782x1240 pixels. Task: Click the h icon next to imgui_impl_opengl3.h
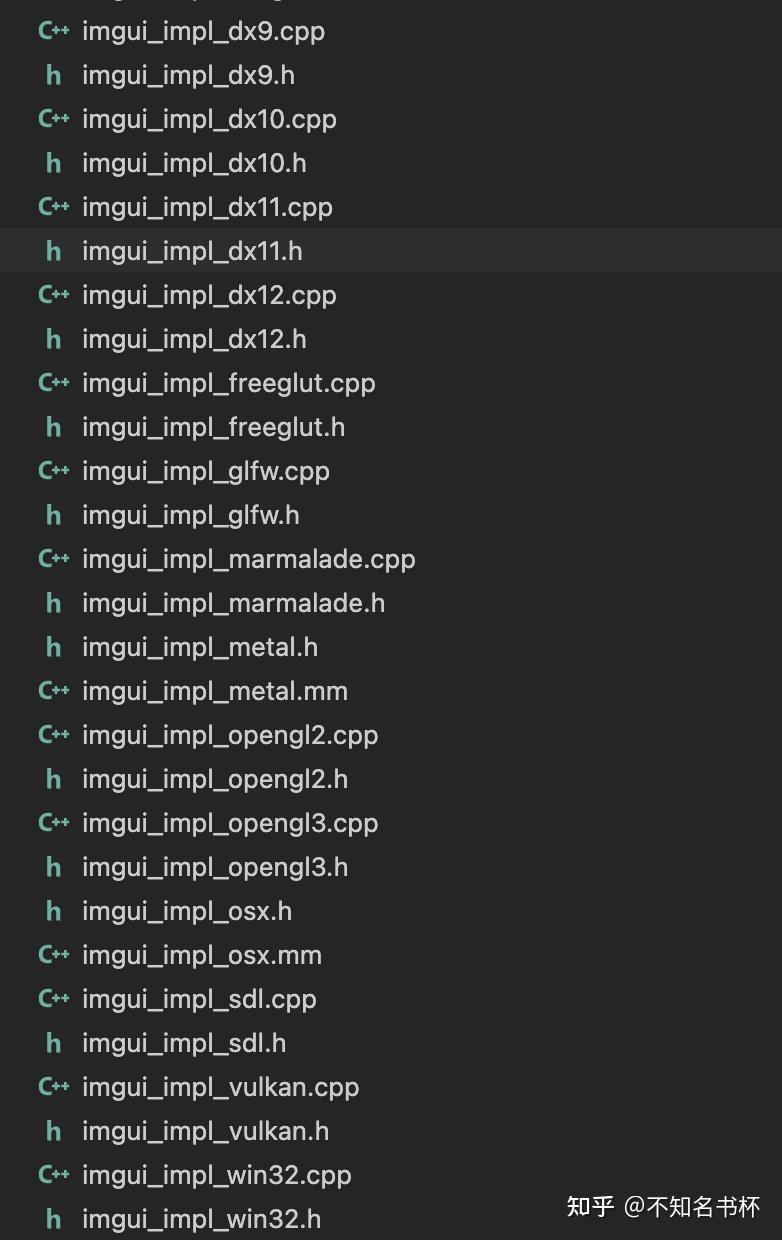pos(54,867)
